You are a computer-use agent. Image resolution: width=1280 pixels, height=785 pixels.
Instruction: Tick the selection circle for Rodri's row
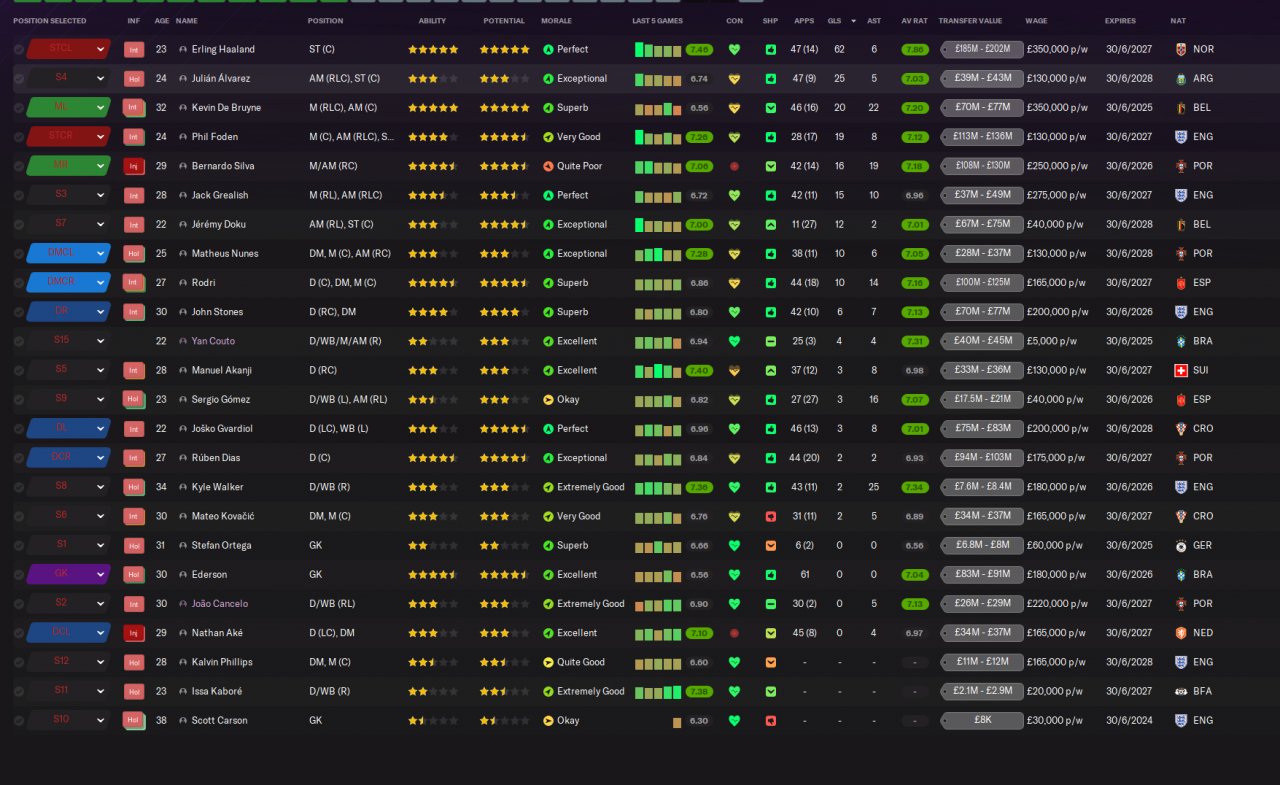[x=19, y=283]
